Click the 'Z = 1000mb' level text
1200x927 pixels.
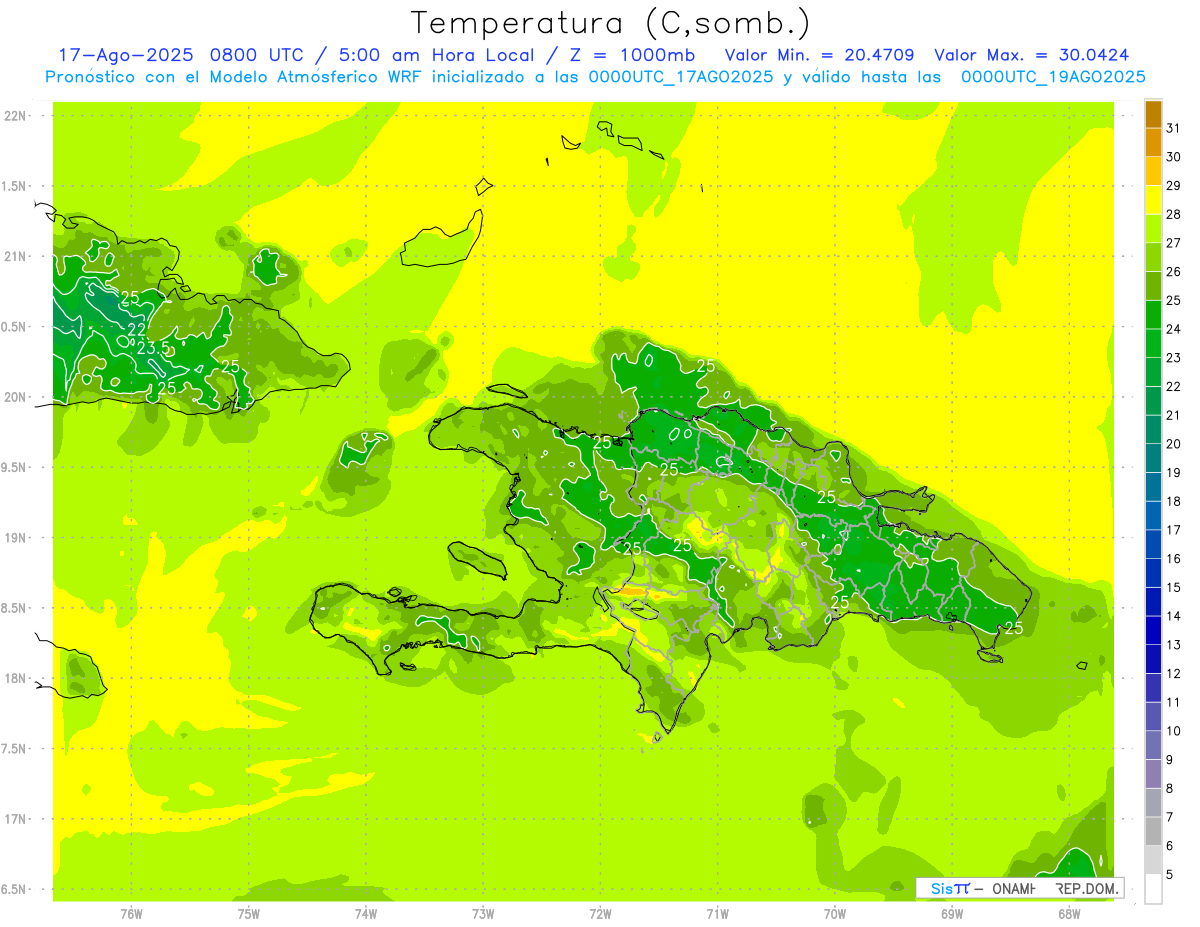pos(629,55)
